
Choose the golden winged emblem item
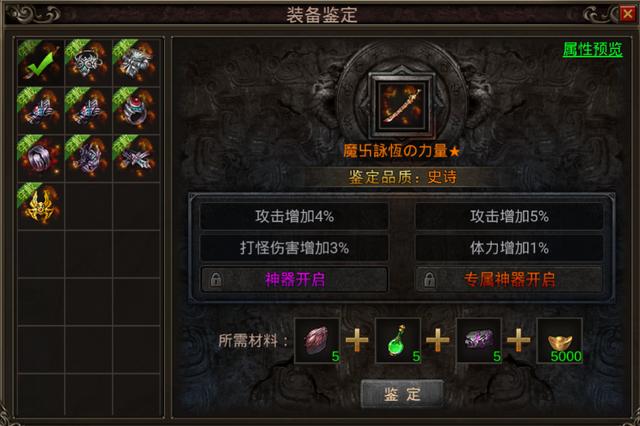[41, 206]
